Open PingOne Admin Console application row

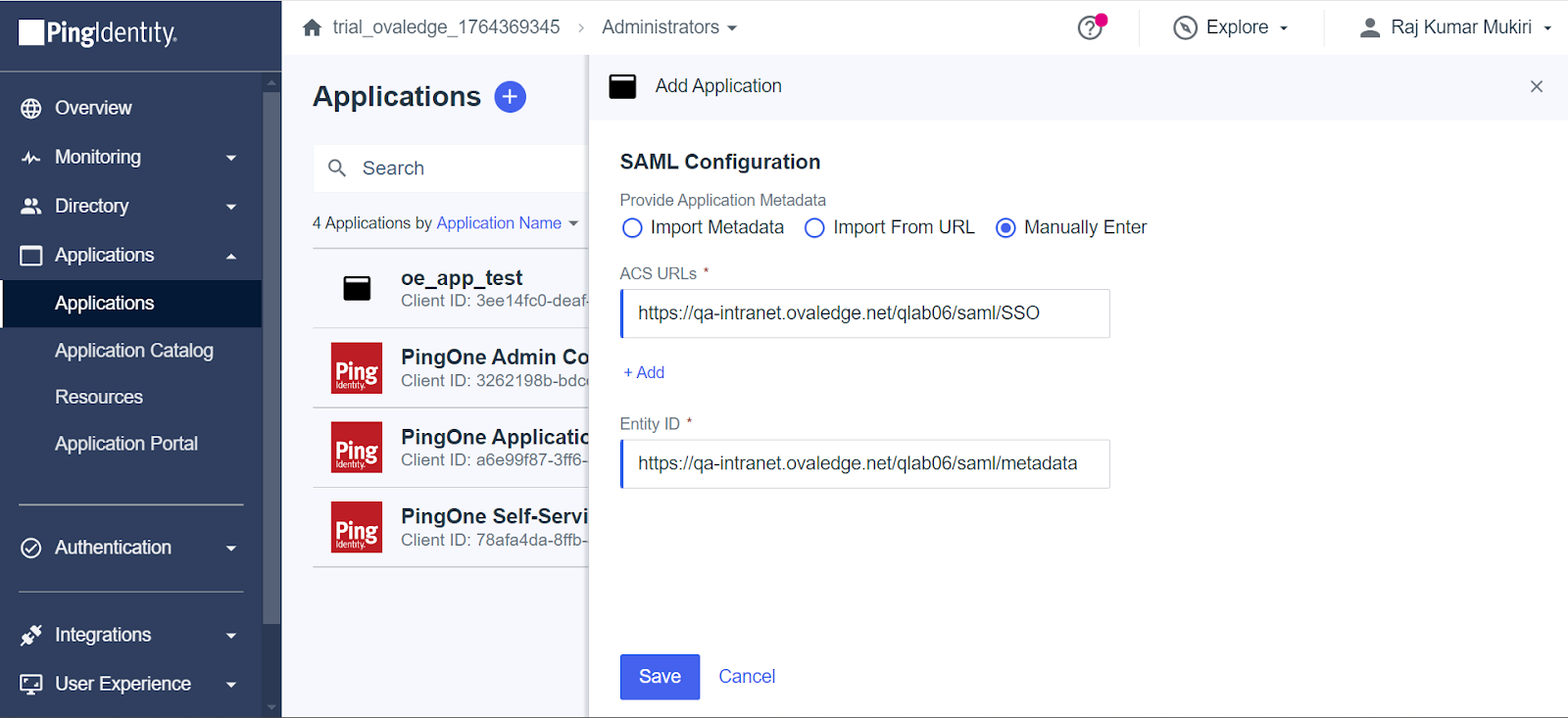click(451, 367)
